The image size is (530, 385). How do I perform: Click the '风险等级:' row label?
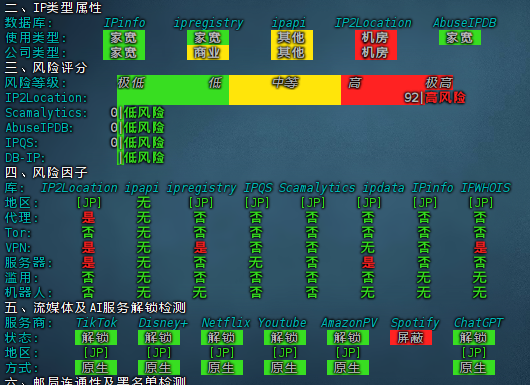tap(35, 82)
